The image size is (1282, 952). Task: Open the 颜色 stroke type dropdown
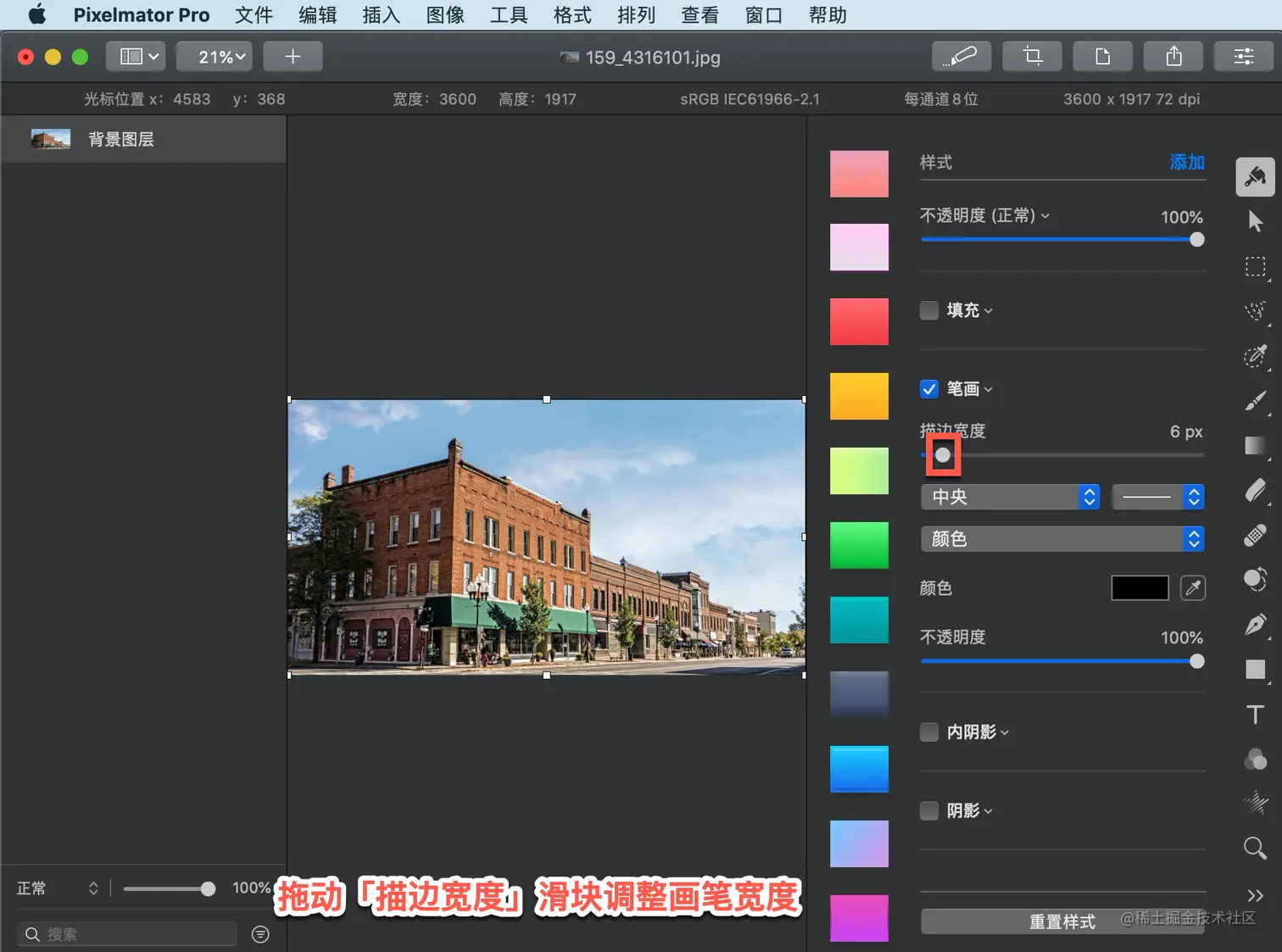coord(1062,538)
